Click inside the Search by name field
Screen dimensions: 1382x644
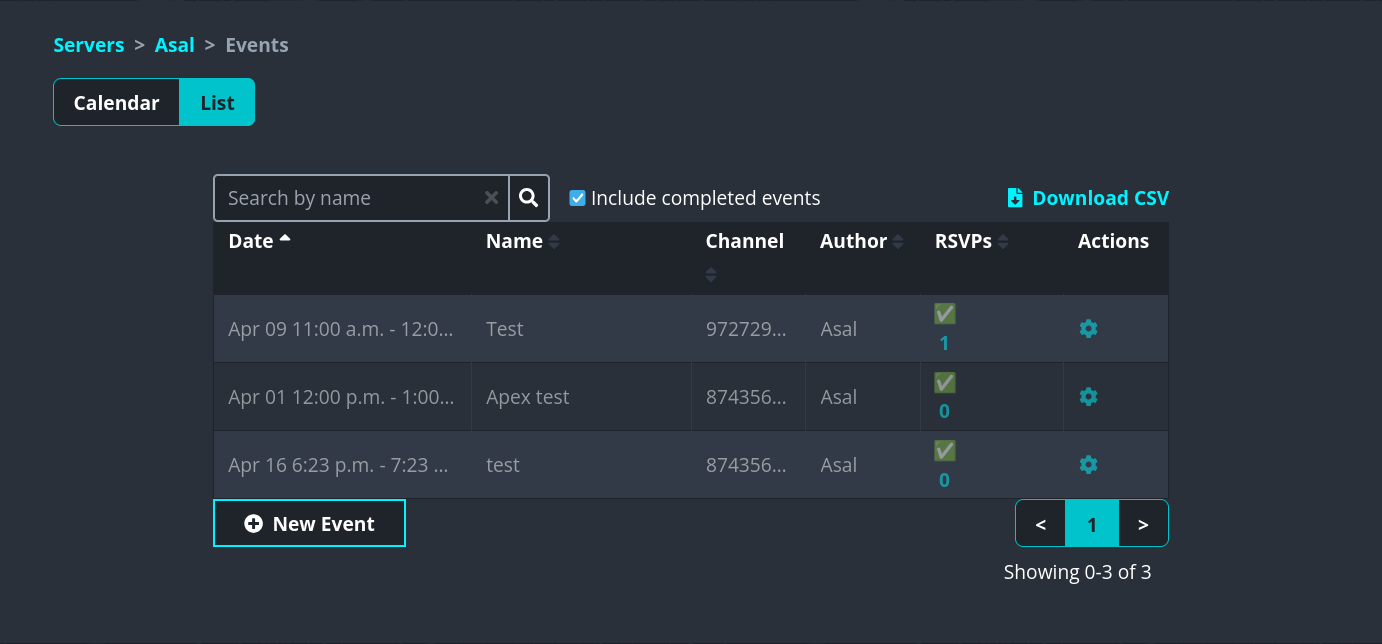(x=350, y=197)
